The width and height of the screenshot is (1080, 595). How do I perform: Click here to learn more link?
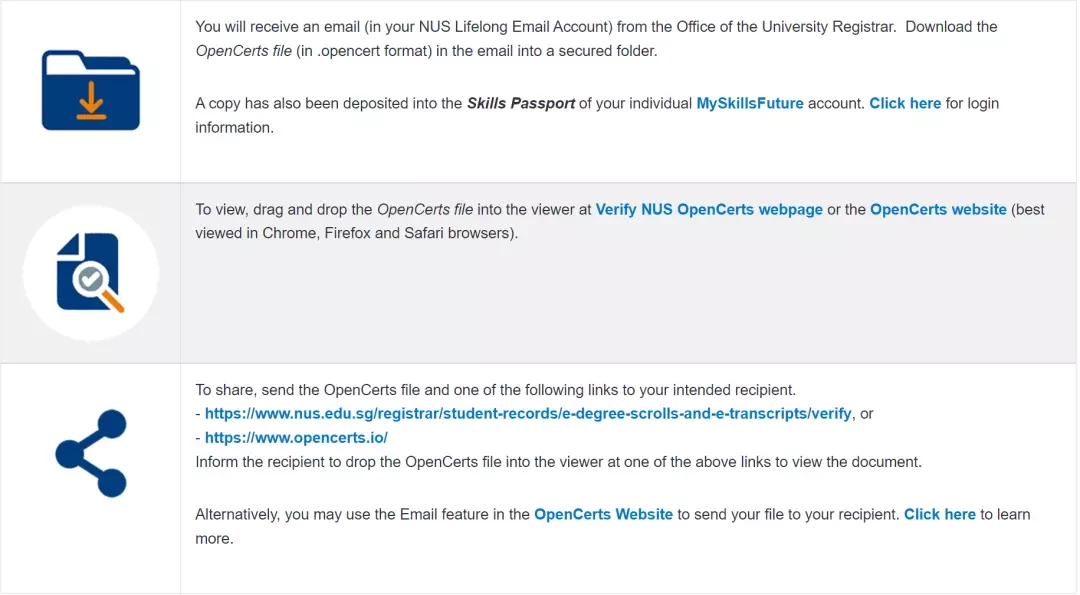pyautogui.click(x=939, y=514)
